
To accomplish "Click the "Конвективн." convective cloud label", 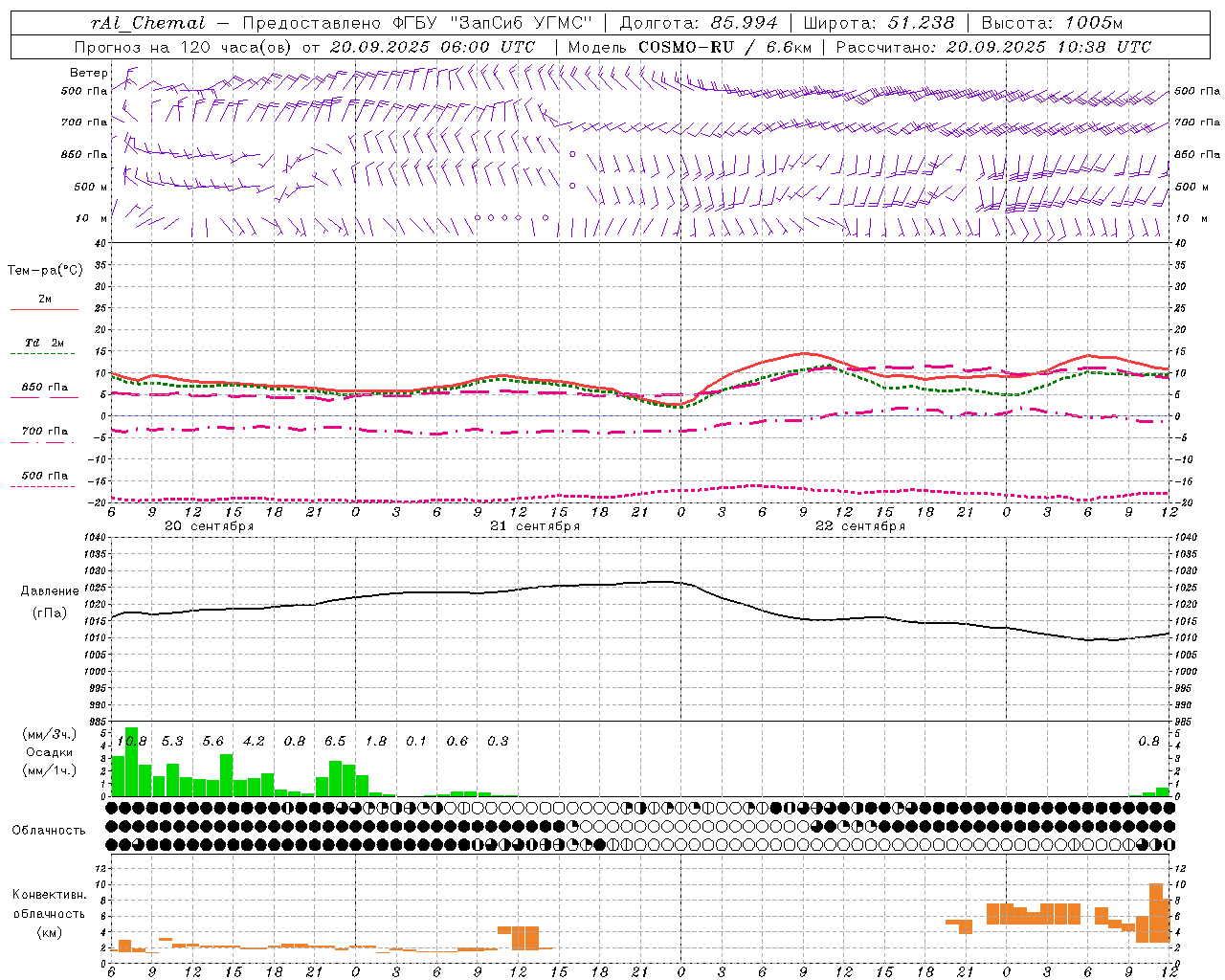I will point(50,895).
